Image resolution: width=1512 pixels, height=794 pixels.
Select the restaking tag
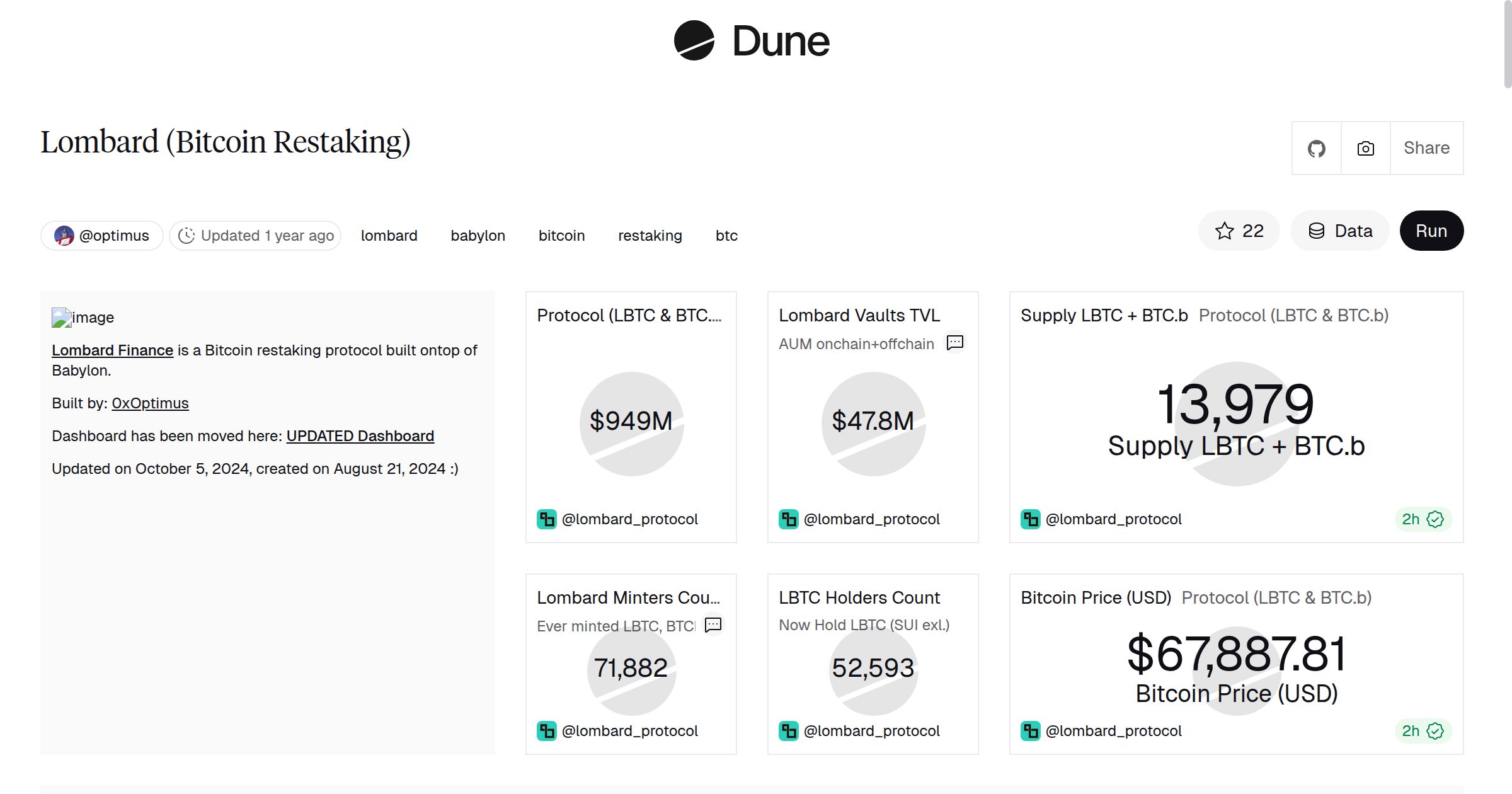pyautogui.click(x=650, y=235)
